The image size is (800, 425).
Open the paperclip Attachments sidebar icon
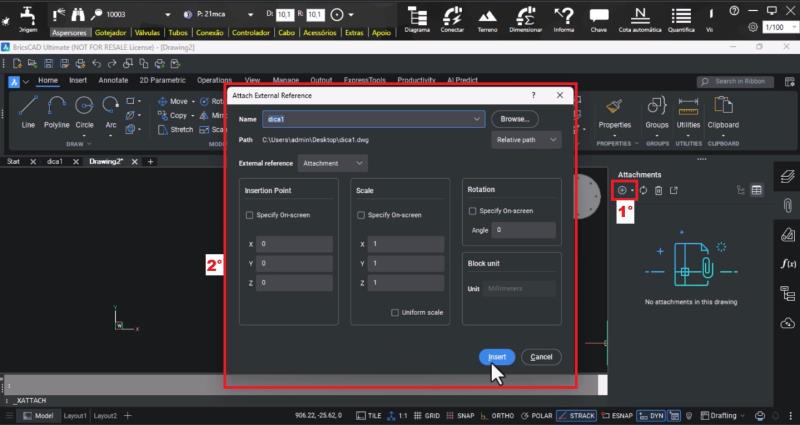pyautogui.click(x=787, y=205)
